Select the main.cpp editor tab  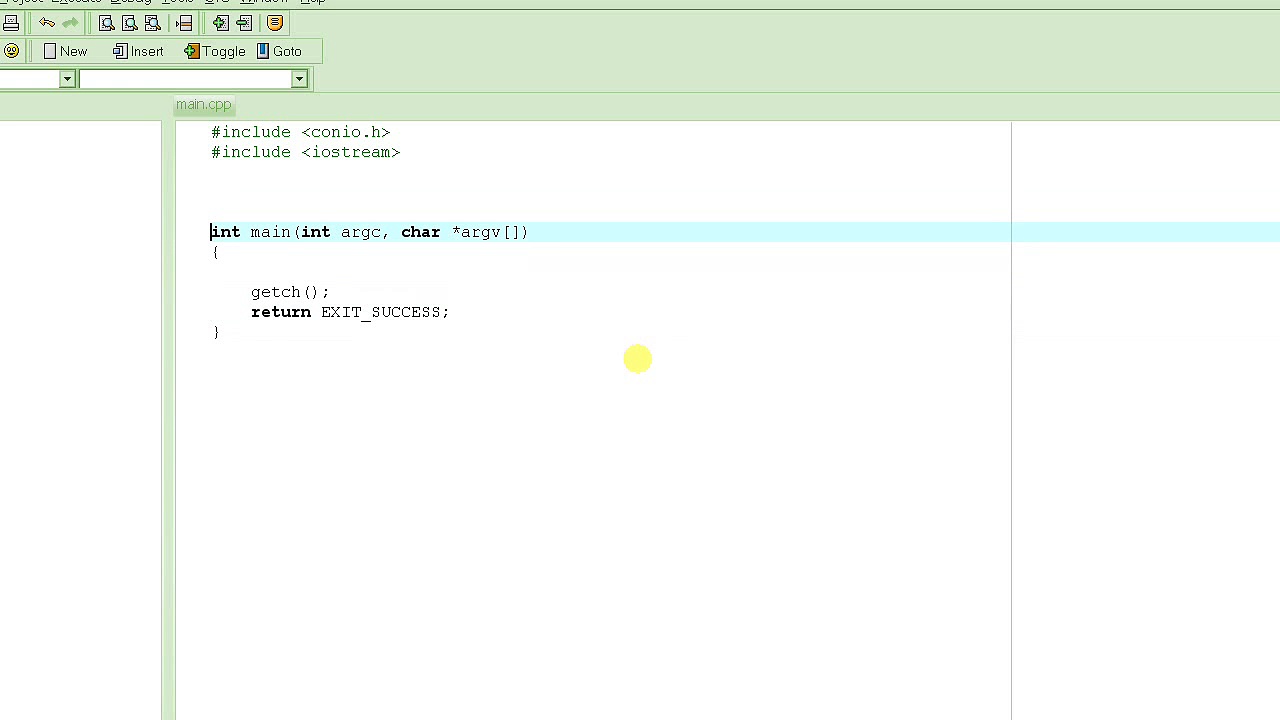(x=204, y=104)
